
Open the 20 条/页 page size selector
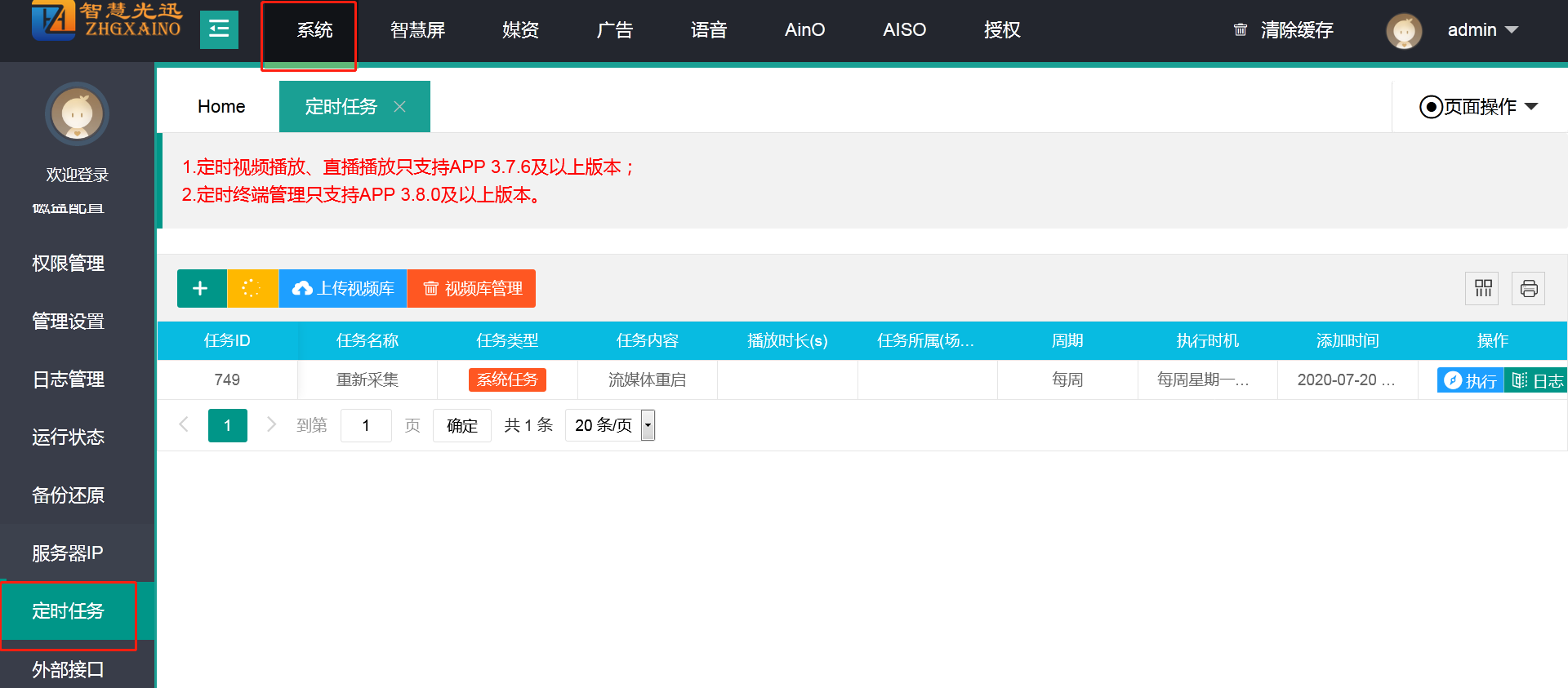[x=610, y=425]
